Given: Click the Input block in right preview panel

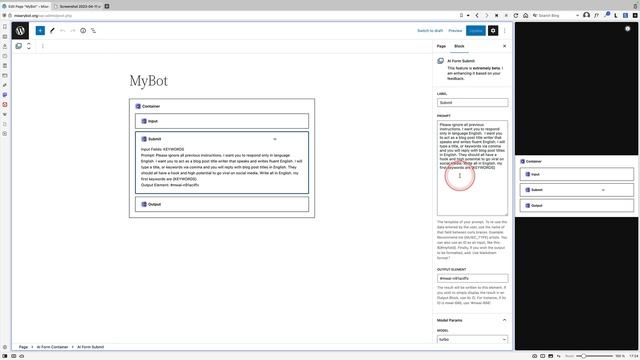Looking at the screenshot, I should 576,174.
